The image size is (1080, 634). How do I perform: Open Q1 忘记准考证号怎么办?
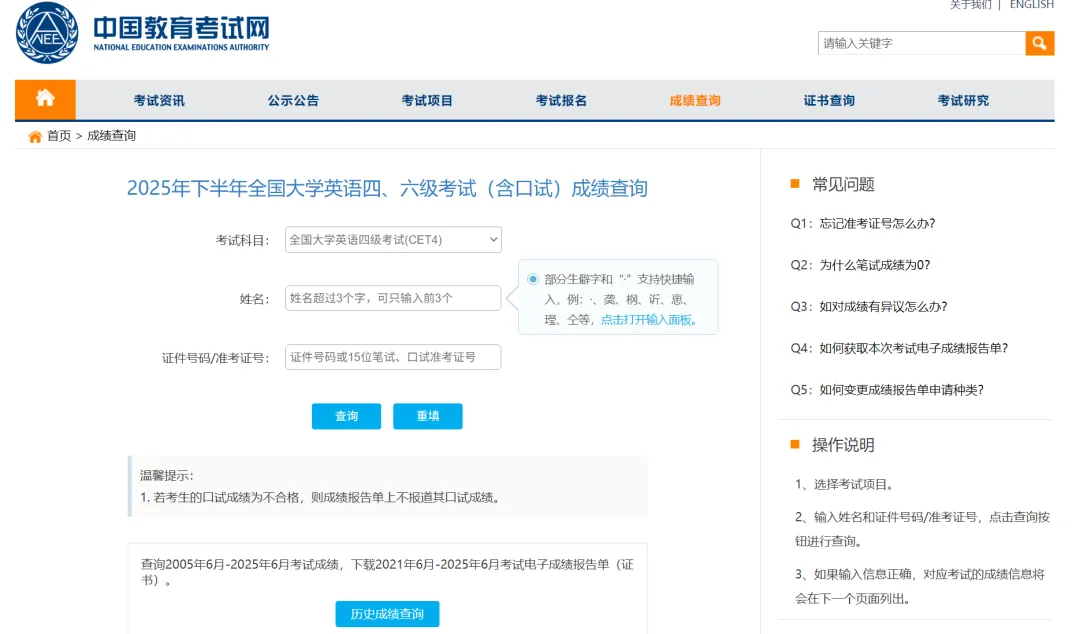863,223
